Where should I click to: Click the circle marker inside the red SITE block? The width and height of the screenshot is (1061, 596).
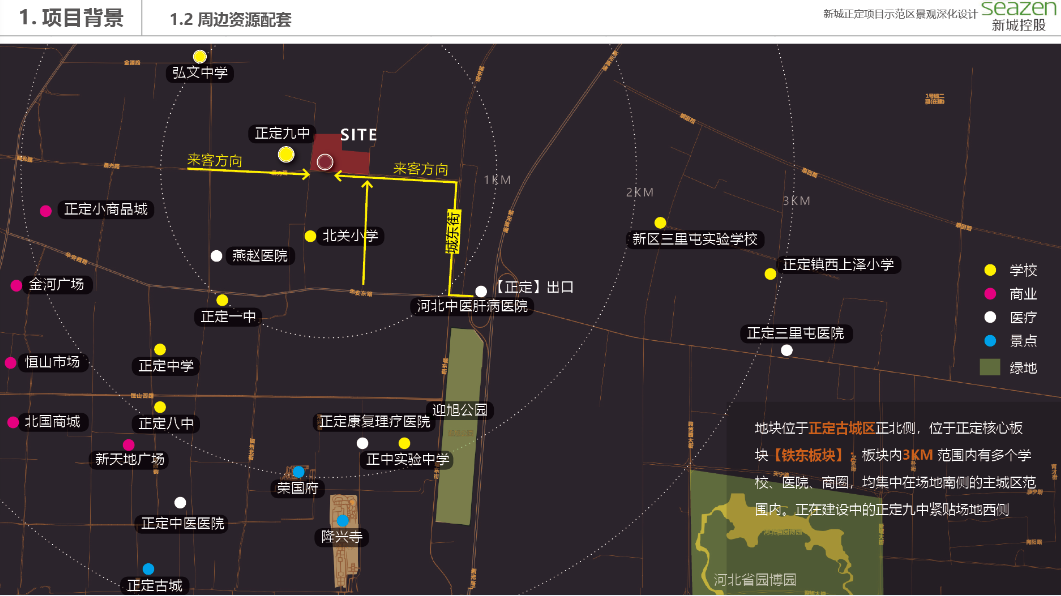coord(325,162)
